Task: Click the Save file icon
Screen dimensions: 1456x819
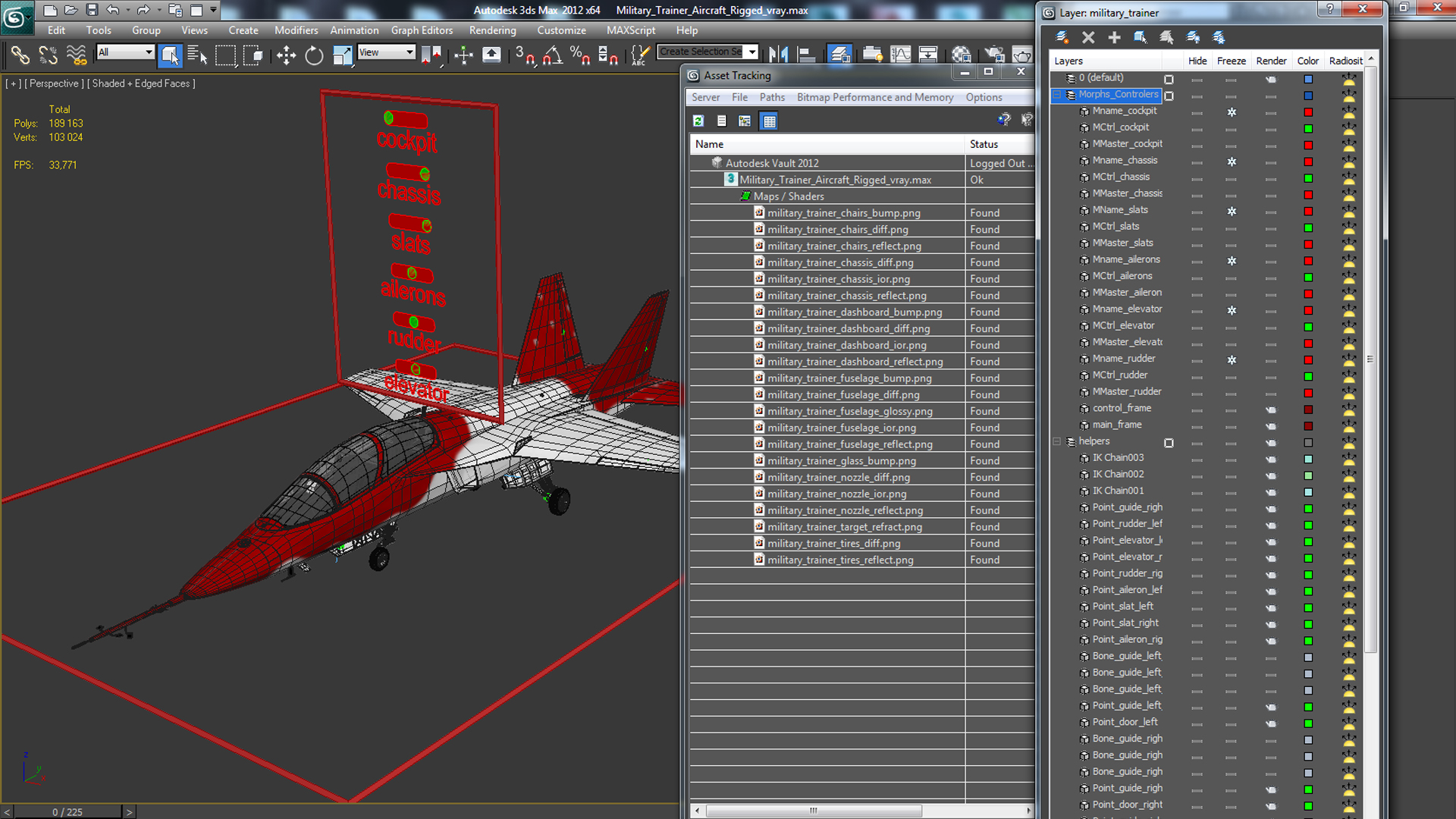Action: coord(92,10)
